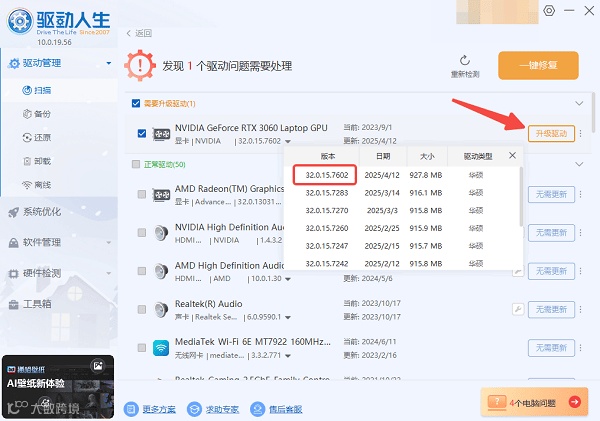This screenshot has width=600, height=421.
Task: Select version 32.0.15.7260 in list
Action: pos(327,228)
